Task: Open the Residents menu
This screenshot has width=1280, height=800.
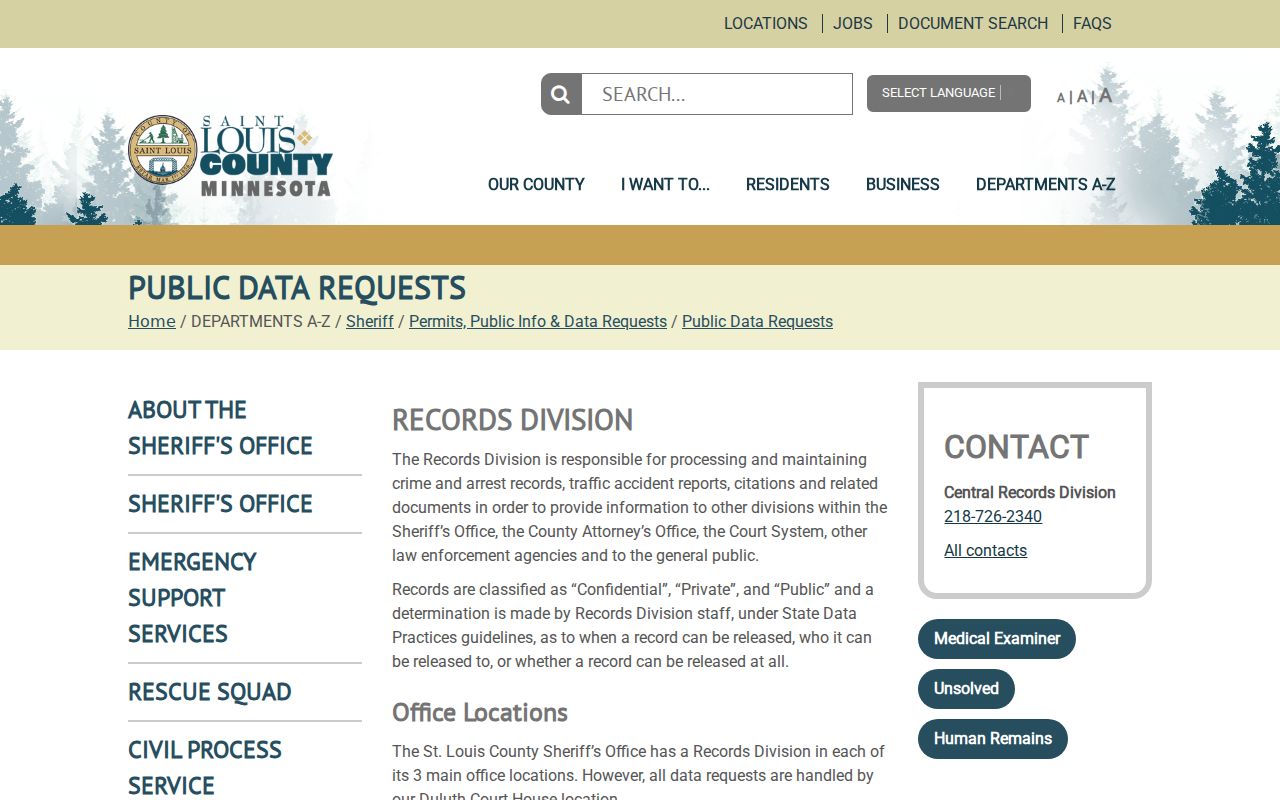Action: pyautogui.click(x=788, y=184)
